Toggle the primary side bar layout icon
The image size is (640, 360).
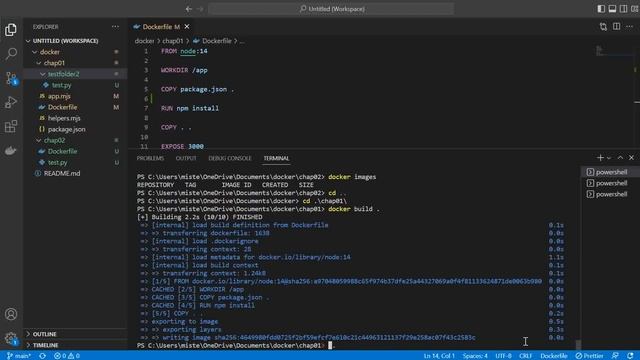tap(601, 9)
